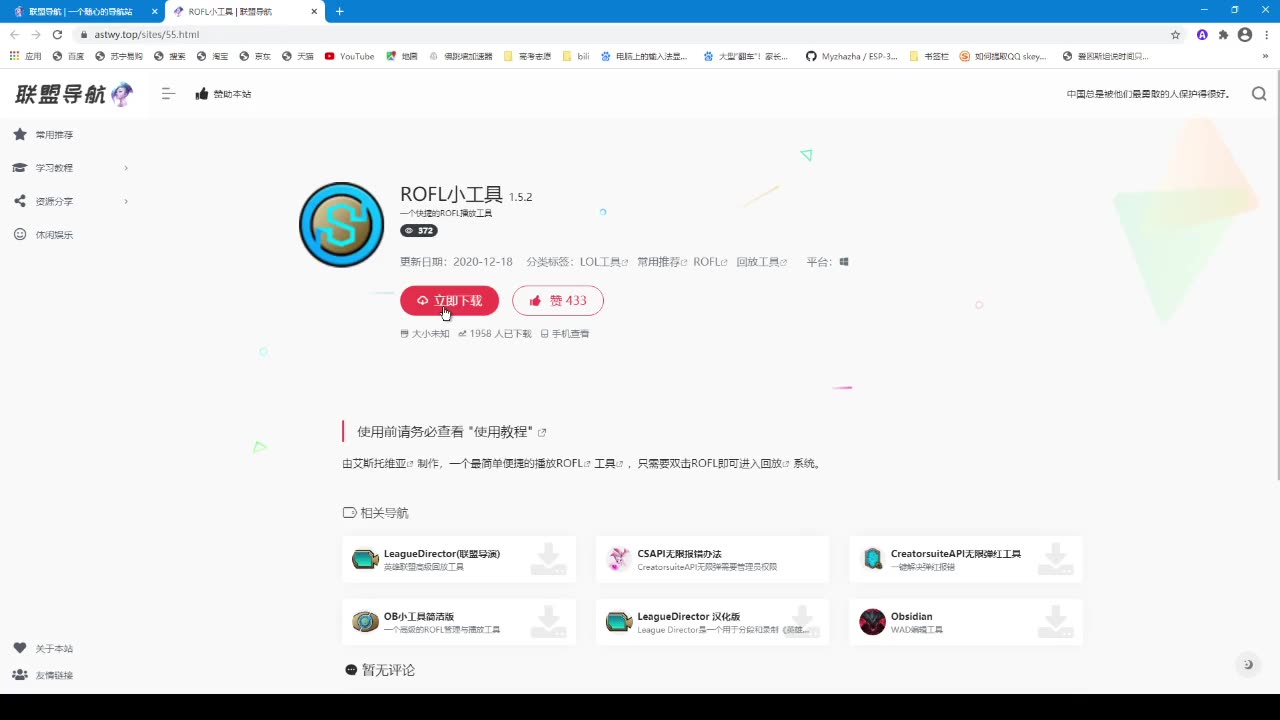Reload the page
This screenshot has height=720, width=1280.
coord(58,34)
